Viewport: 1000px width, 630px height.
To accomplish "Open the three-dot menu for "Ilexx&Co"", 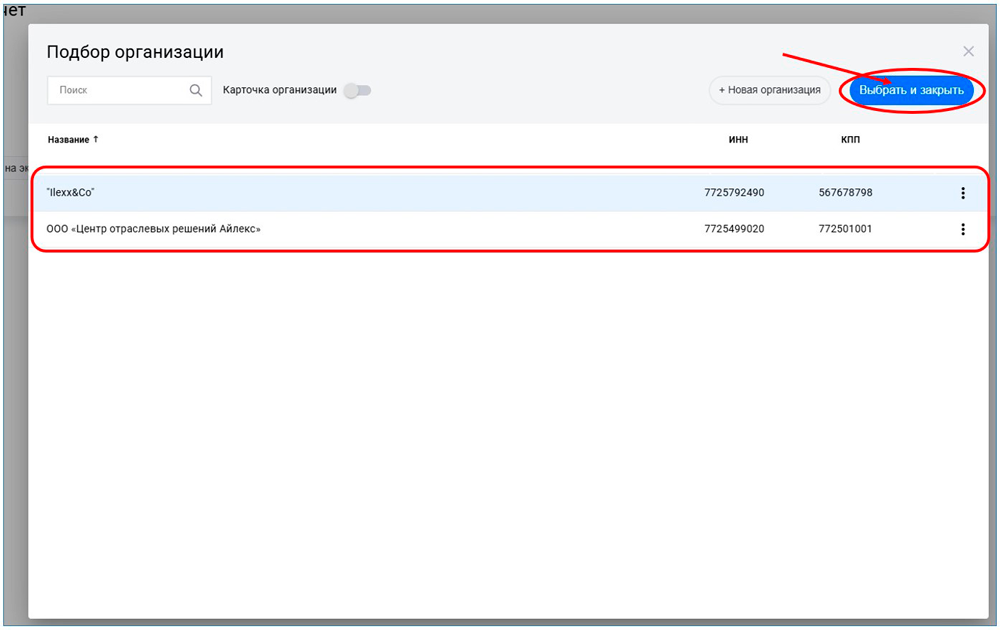I will click(963, 193).
